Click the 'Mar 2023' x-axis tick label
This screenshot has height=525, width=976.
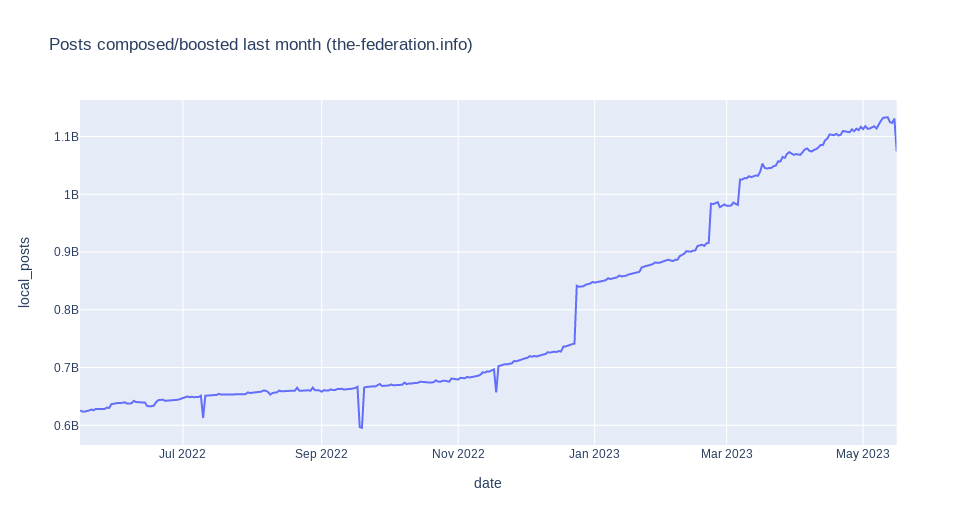(x=726, y=454)
